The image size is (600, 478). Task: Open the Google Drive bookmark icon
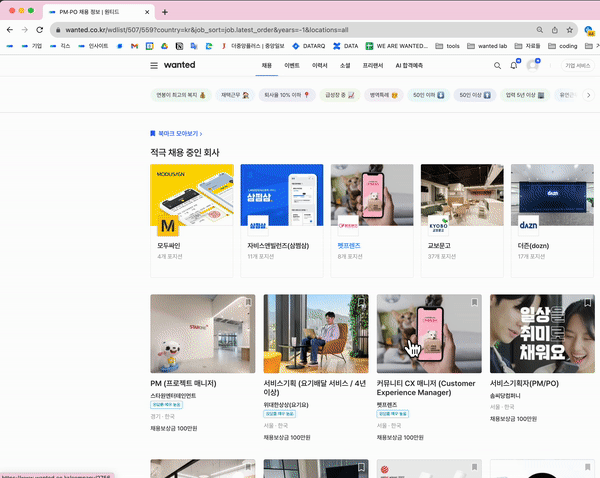(x=164, y=46)
